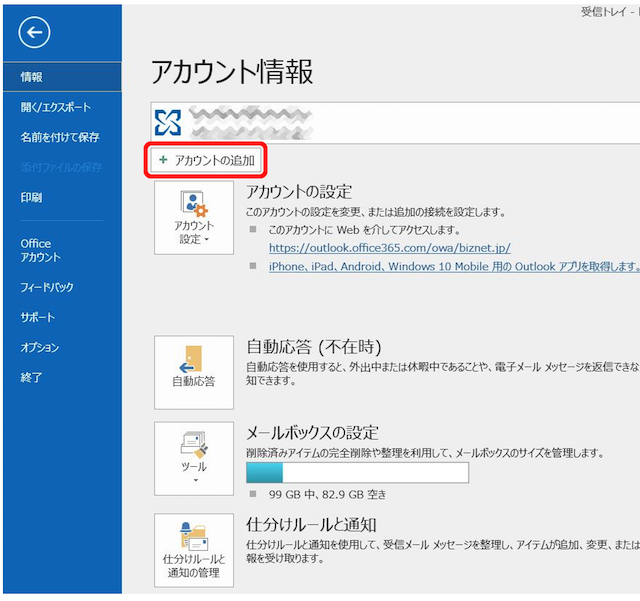
Task: Open the アカウント設定 dropdown button
Action: [194, 218]
